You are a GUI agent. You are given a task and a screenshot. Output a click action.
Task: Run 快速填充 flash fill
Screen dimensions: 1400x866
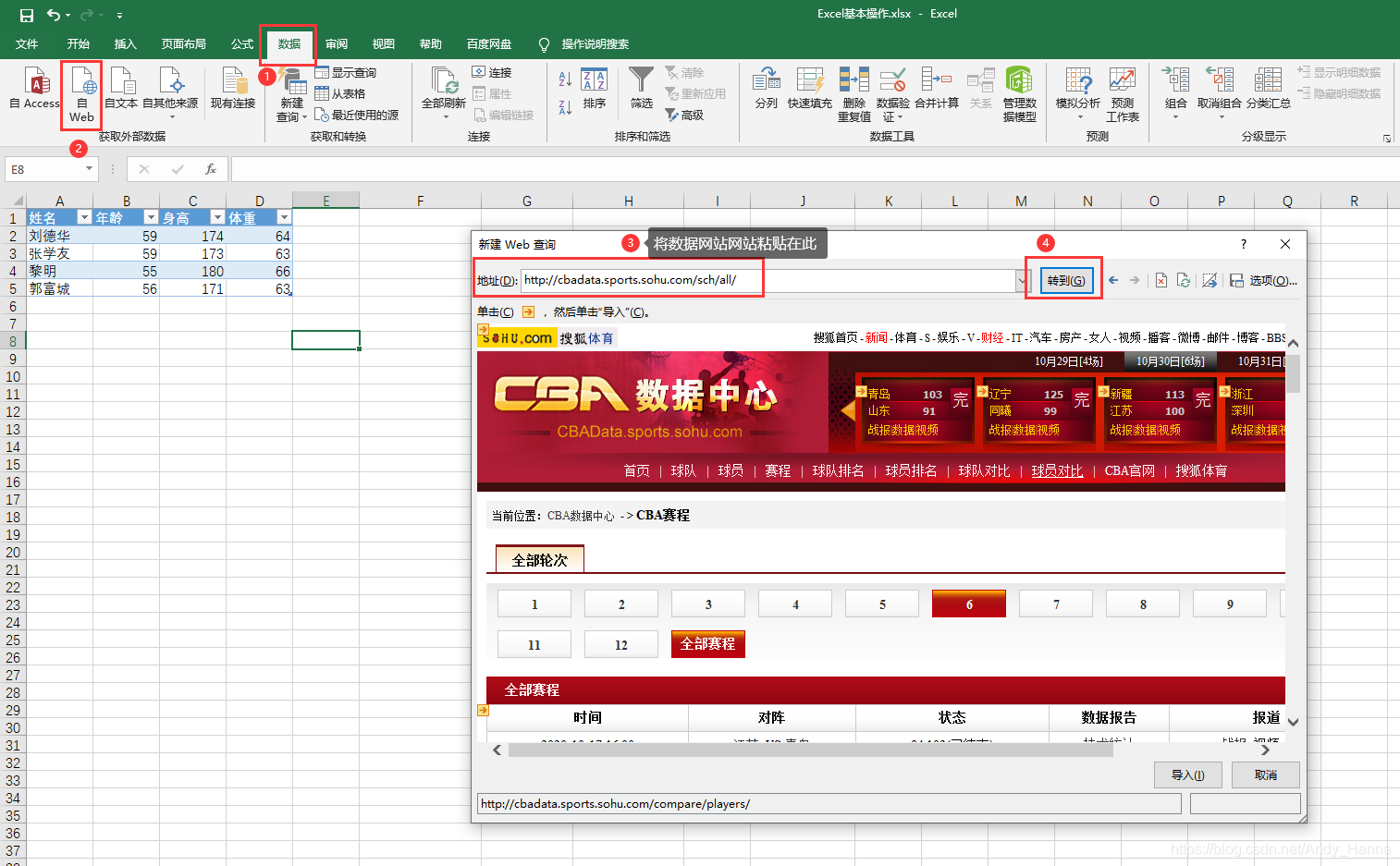(810, 90)
